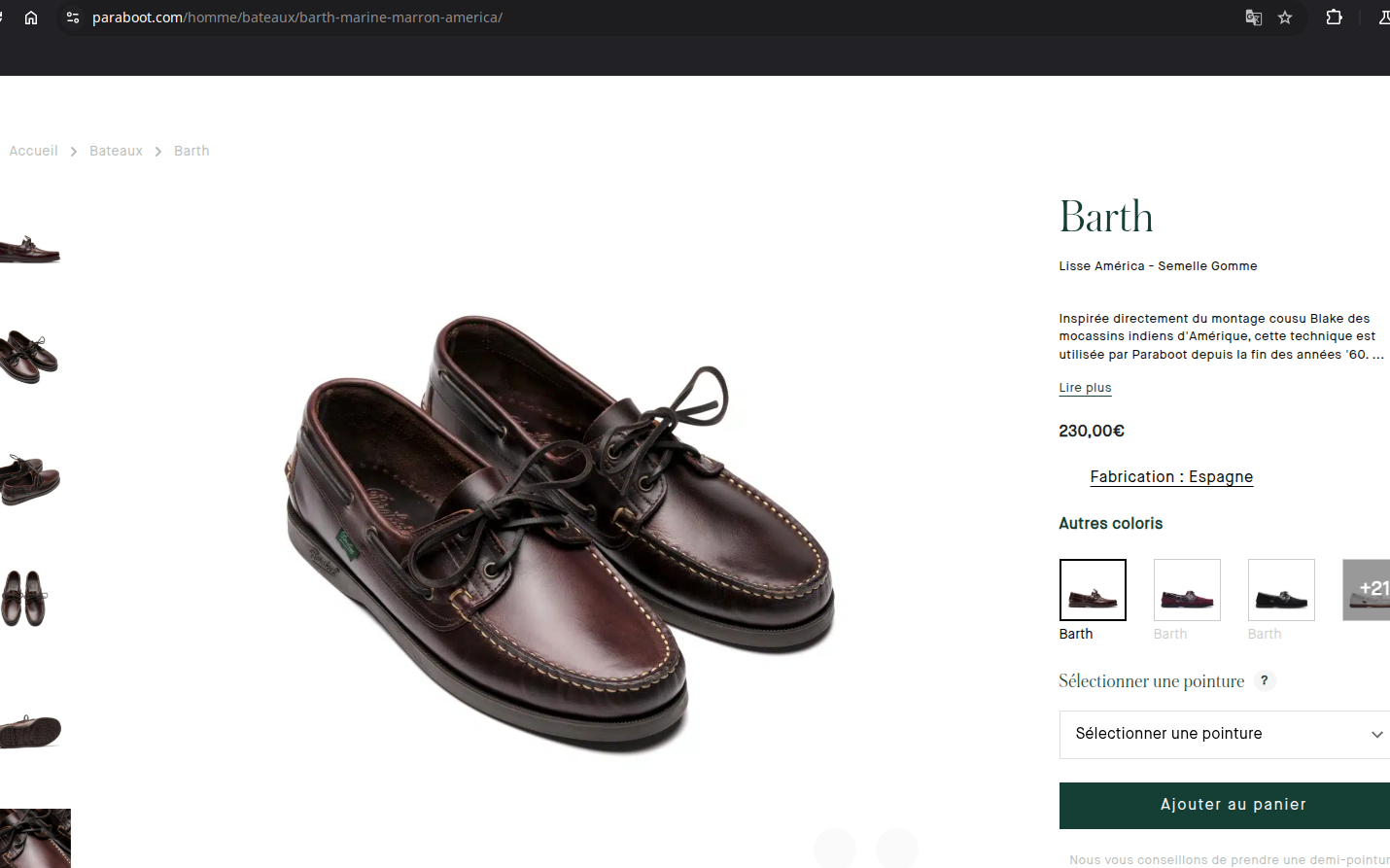Click 'Lire plus' to expand the description

pos(1085,387)
